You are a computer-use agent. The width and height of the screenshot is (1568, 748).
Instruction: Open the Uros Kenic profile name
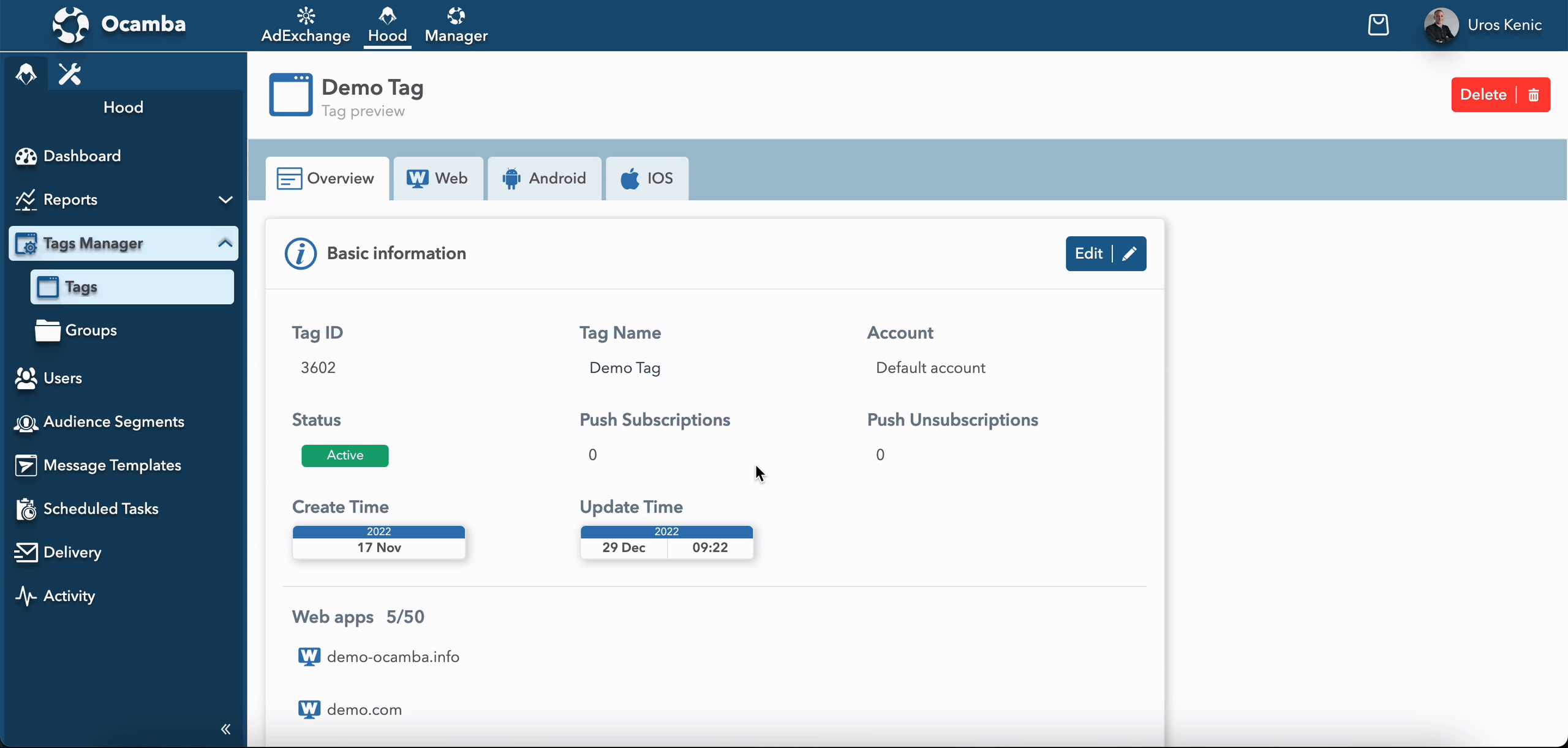click(x=1504, y=25)
